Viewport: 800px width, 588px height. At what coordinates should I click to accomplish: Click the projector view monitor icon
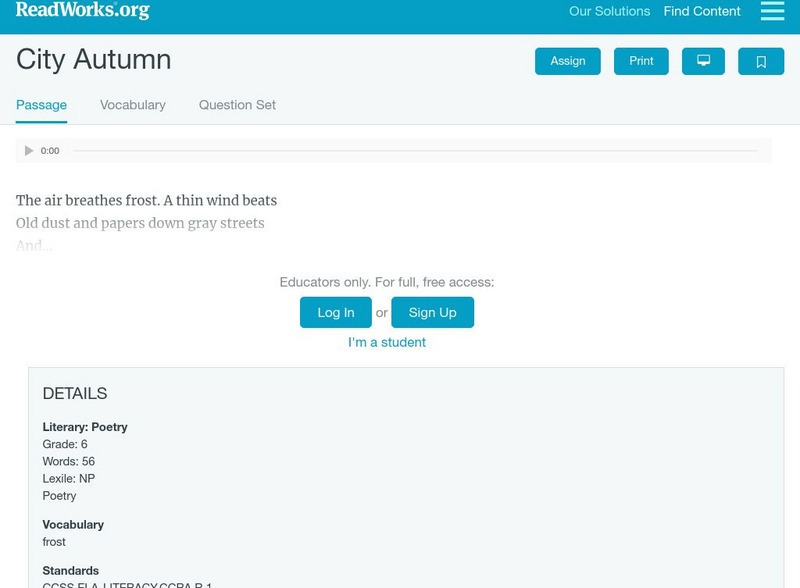(x=703, y=61)
